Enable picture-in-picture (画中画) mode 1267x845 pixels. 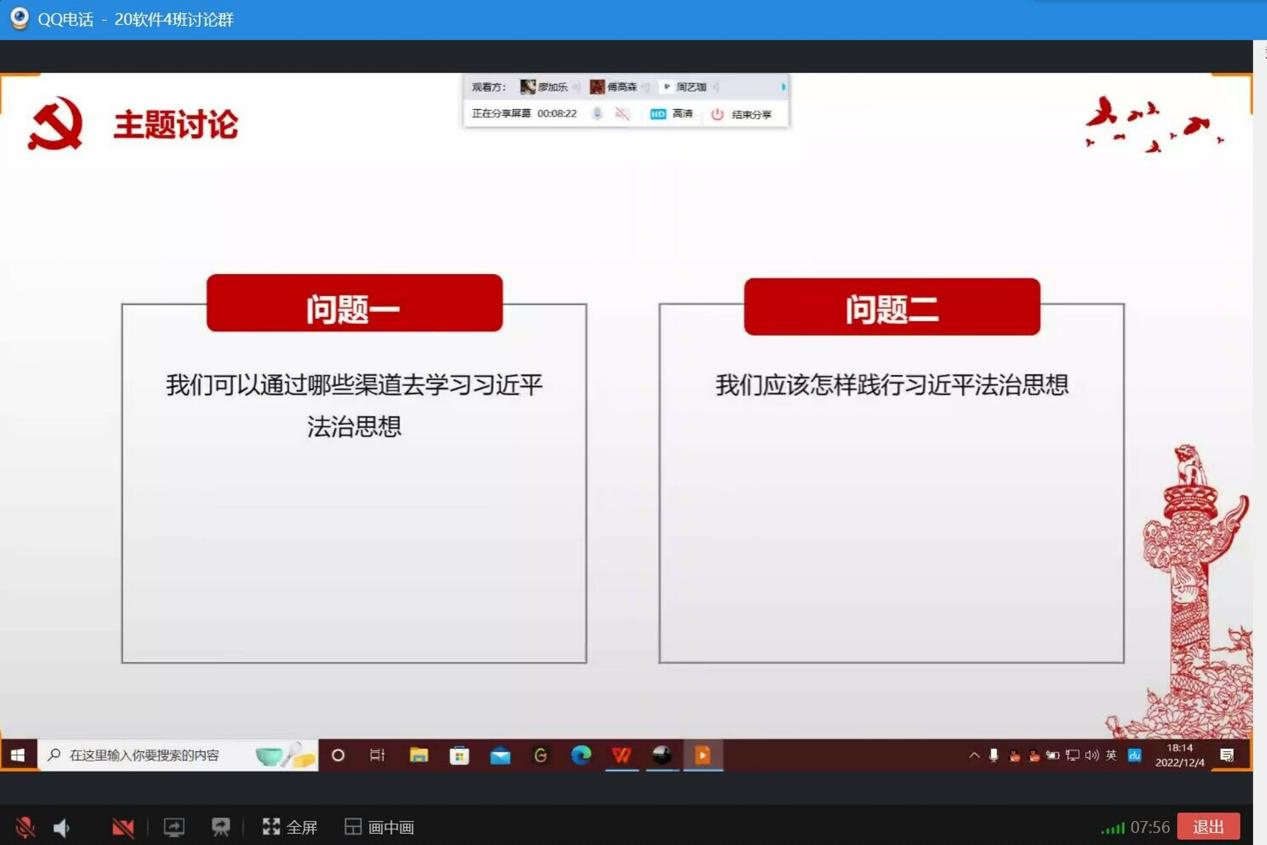click(379, 827)
